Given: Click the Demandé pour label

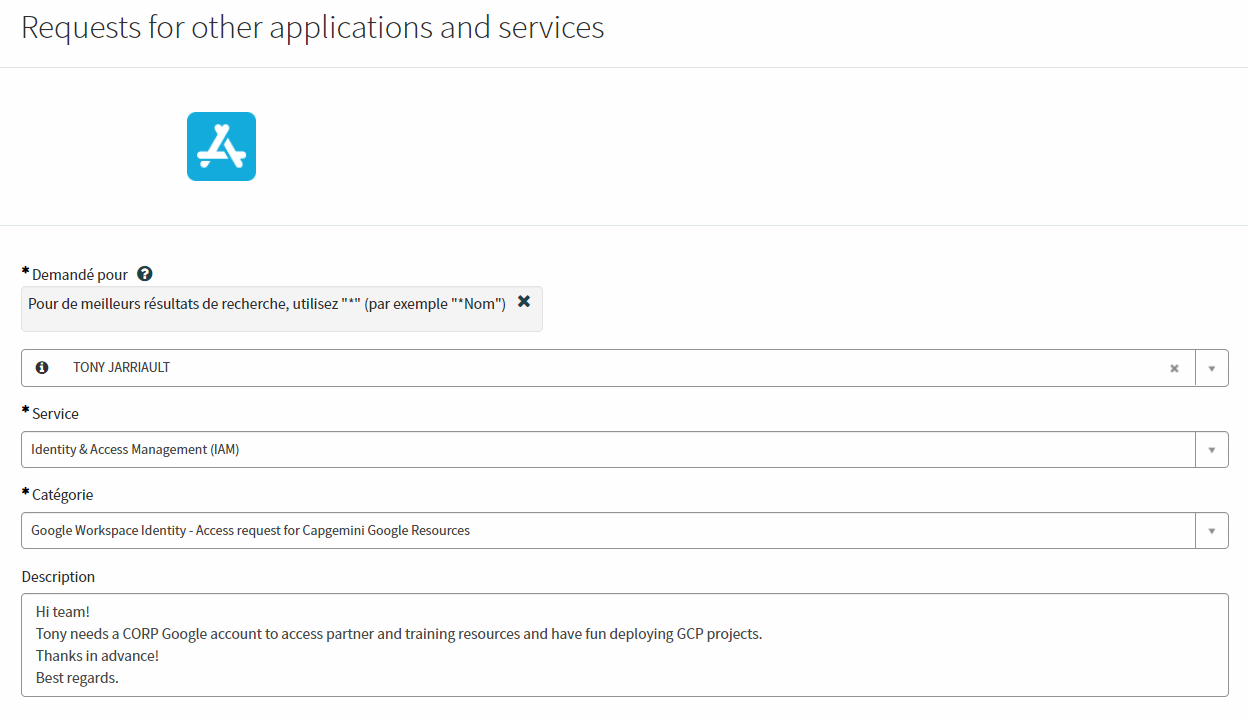Looking at the screenshot, I should coord(80,274).
